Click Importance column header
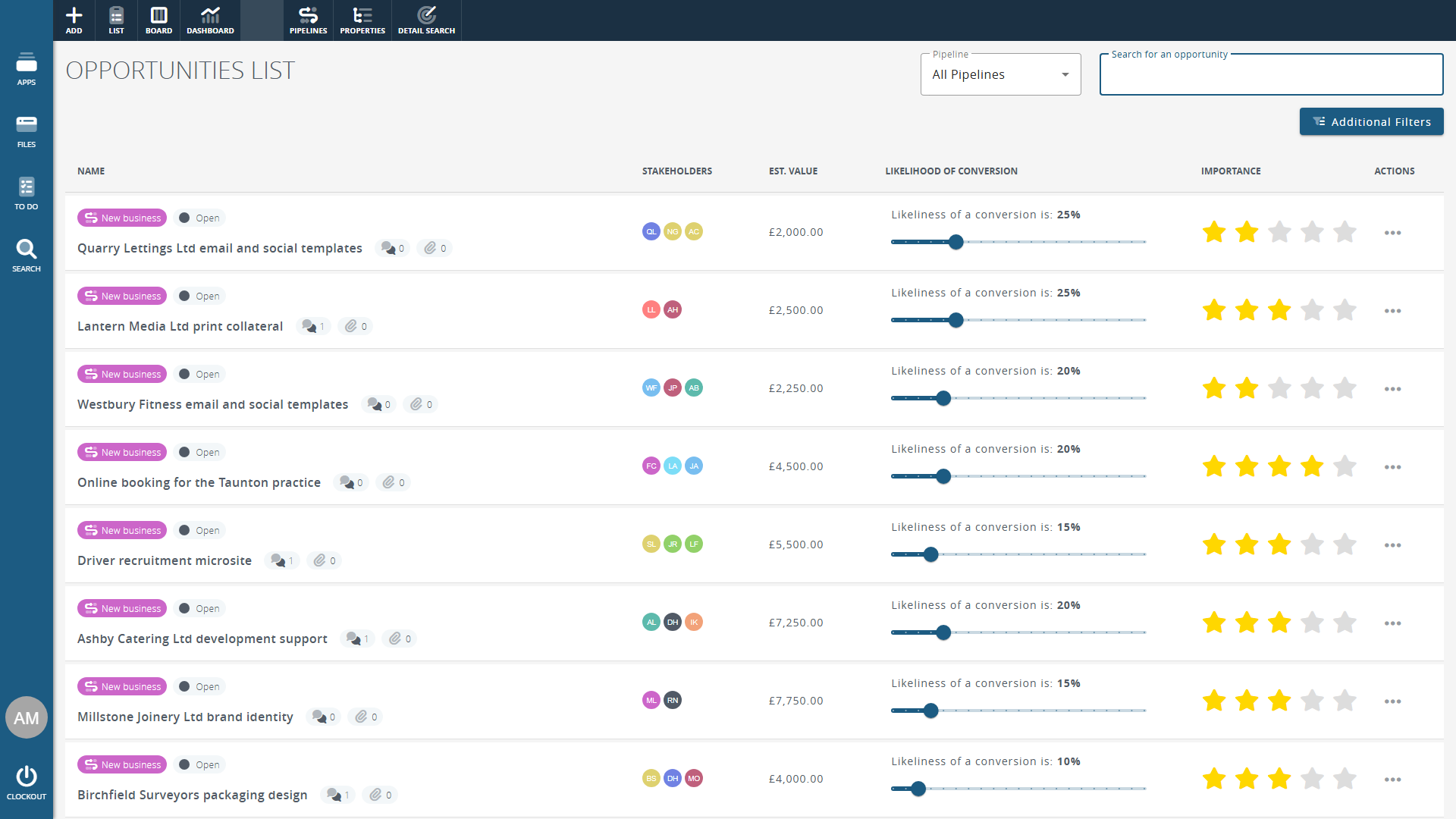Image resolution: width=1456 pixels, height=819 pixels. (x=1230, y=171)
